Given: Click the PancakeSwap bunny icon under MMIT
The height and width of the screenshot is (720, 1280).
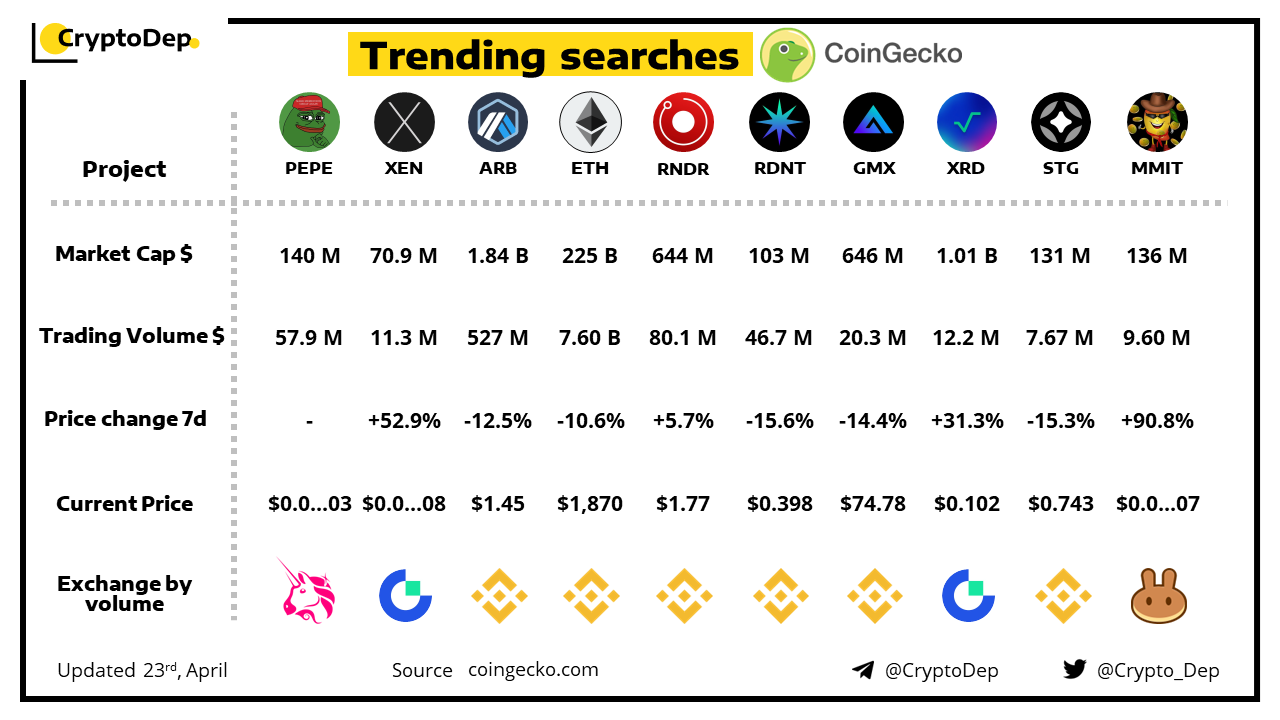Looking at the screenshot, I should pyautogui.click(x=1158, y=596).
